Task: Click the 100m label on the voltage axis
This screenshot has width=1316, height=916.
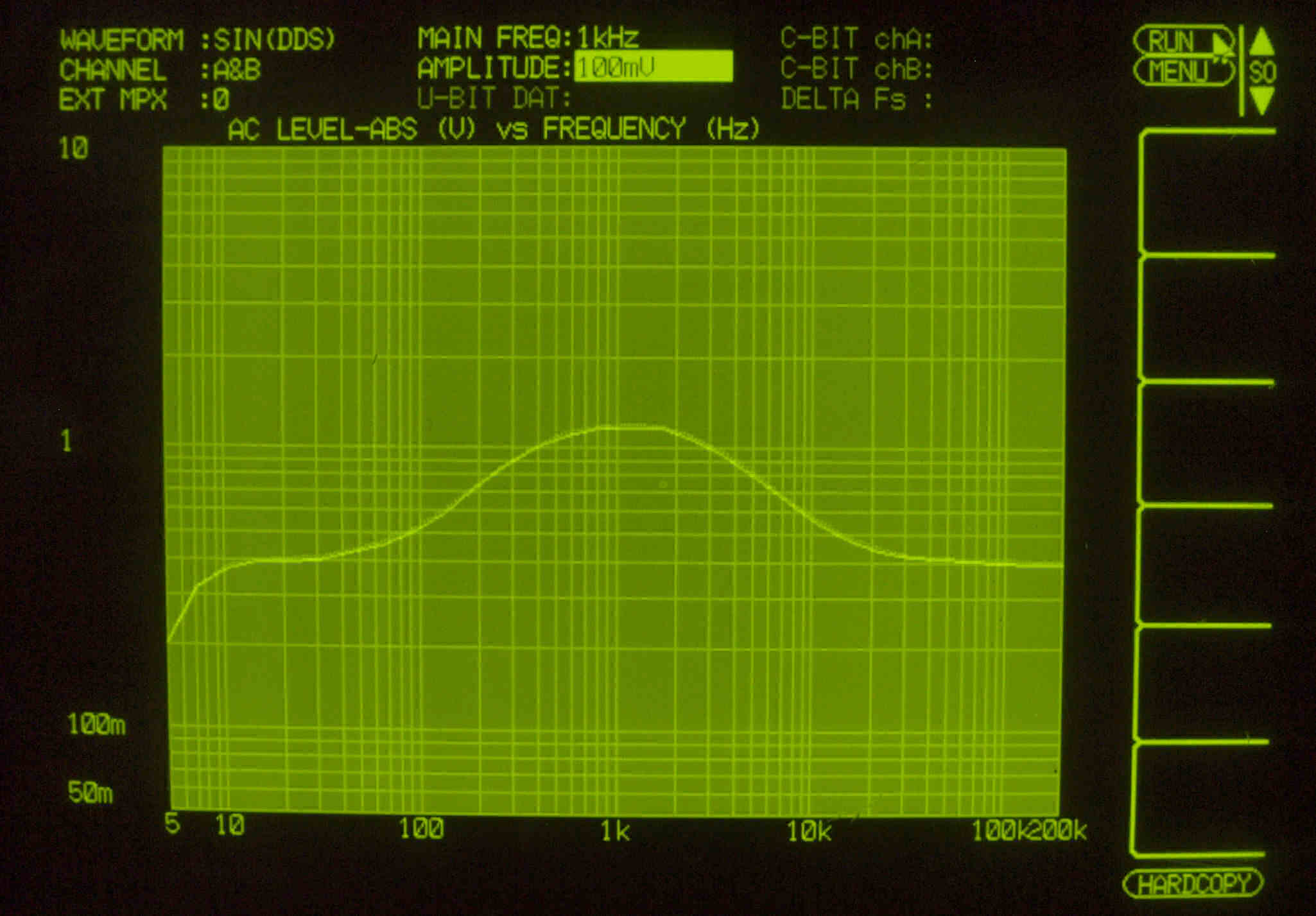Action: (96, 725)
